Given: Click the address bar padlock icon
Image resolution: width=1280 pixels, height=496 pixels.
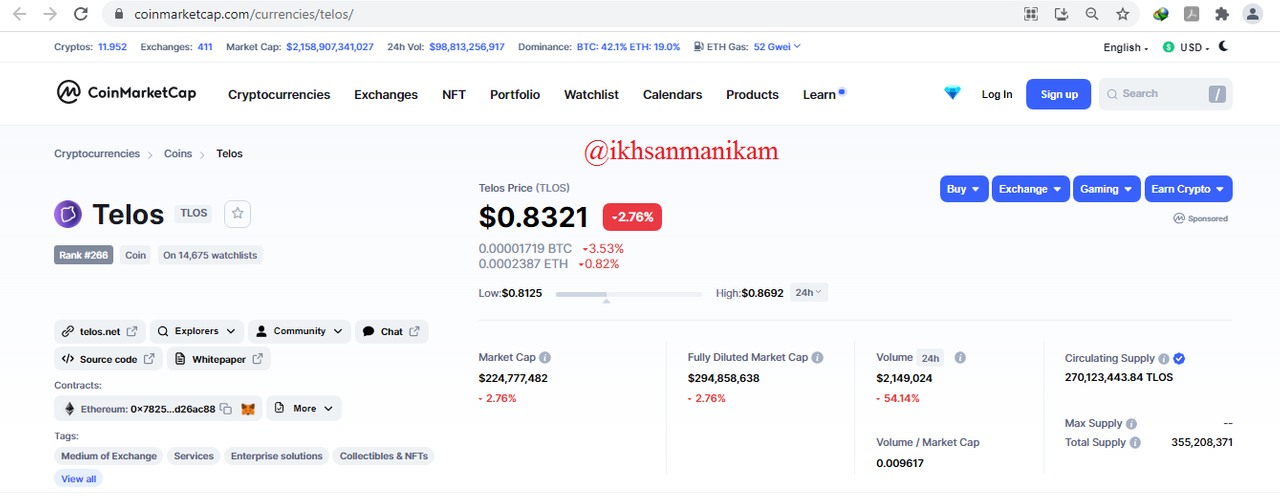Looking at the screenshot, I should [x=119, y=14].
